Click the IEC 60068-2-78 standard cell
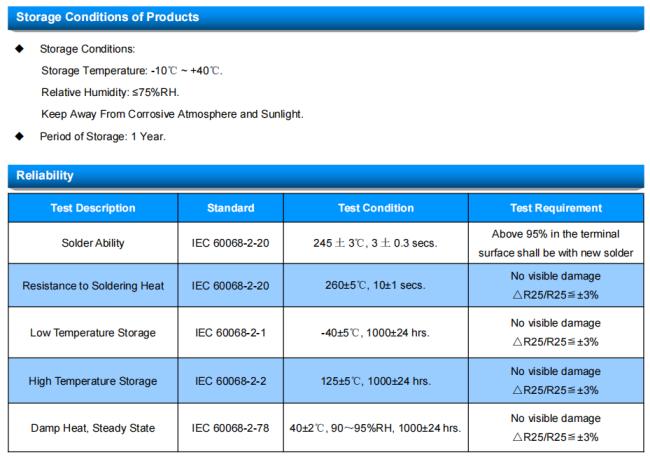The image size is (650, 457). [x=230, y=429]
